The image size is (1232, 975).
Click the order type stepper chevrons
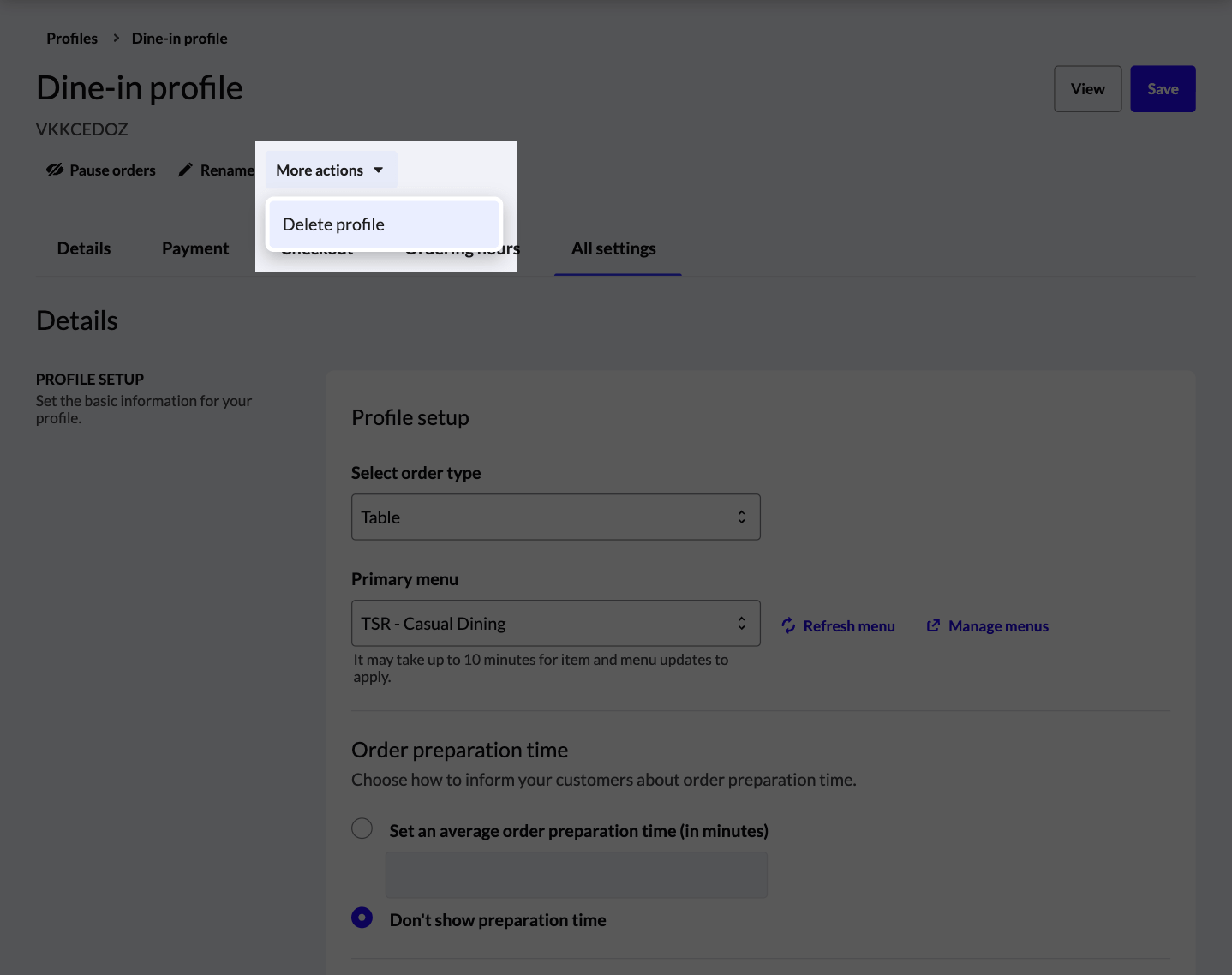pyautogui.click(x=741, y=517)
